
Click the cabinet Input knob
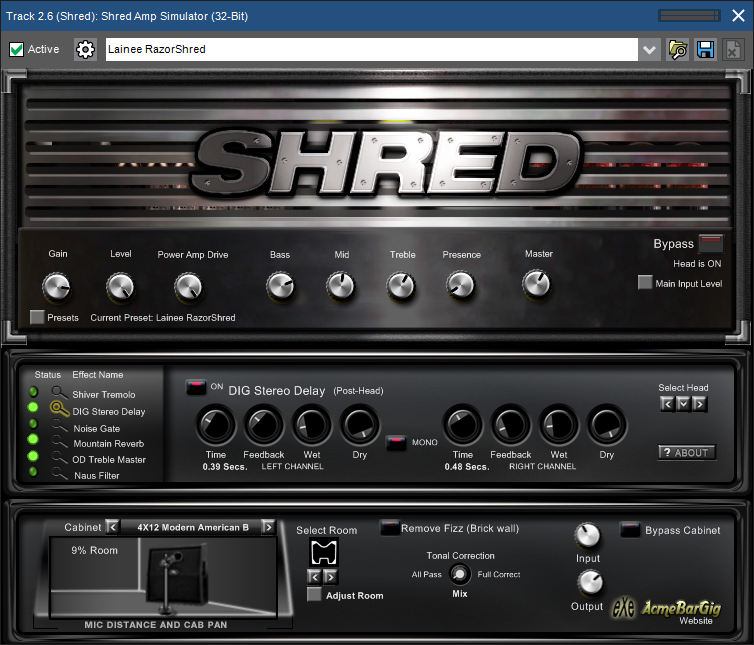pos(588,535)
